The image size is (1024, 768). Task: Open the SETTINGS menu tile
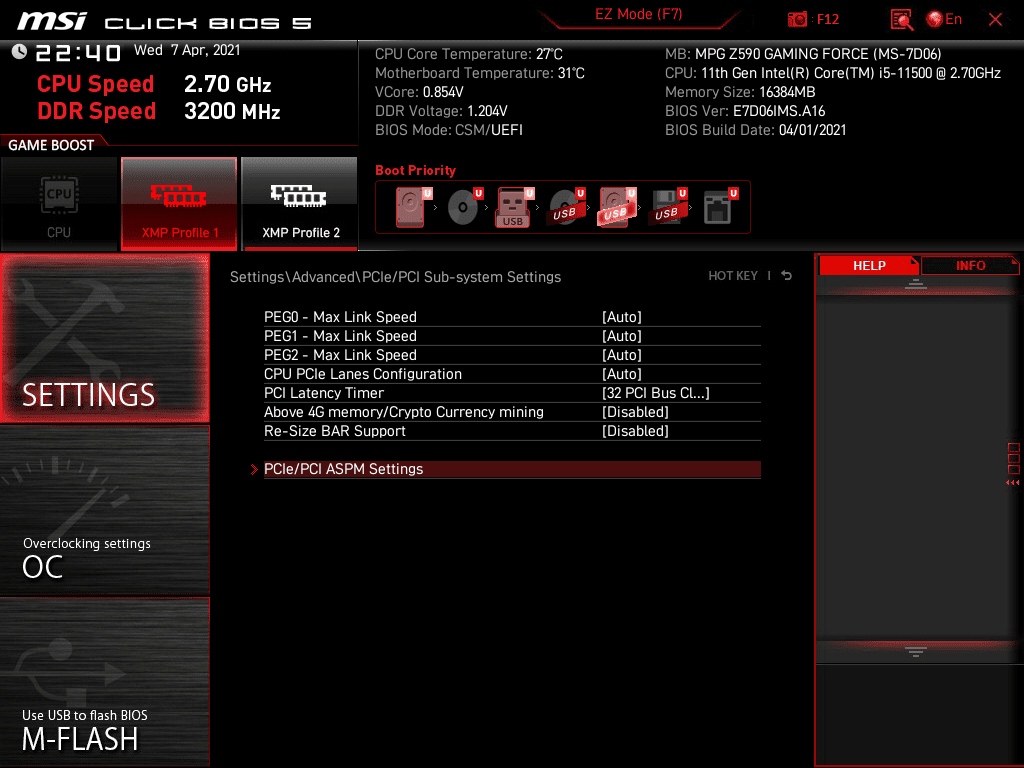coord(104,338)
